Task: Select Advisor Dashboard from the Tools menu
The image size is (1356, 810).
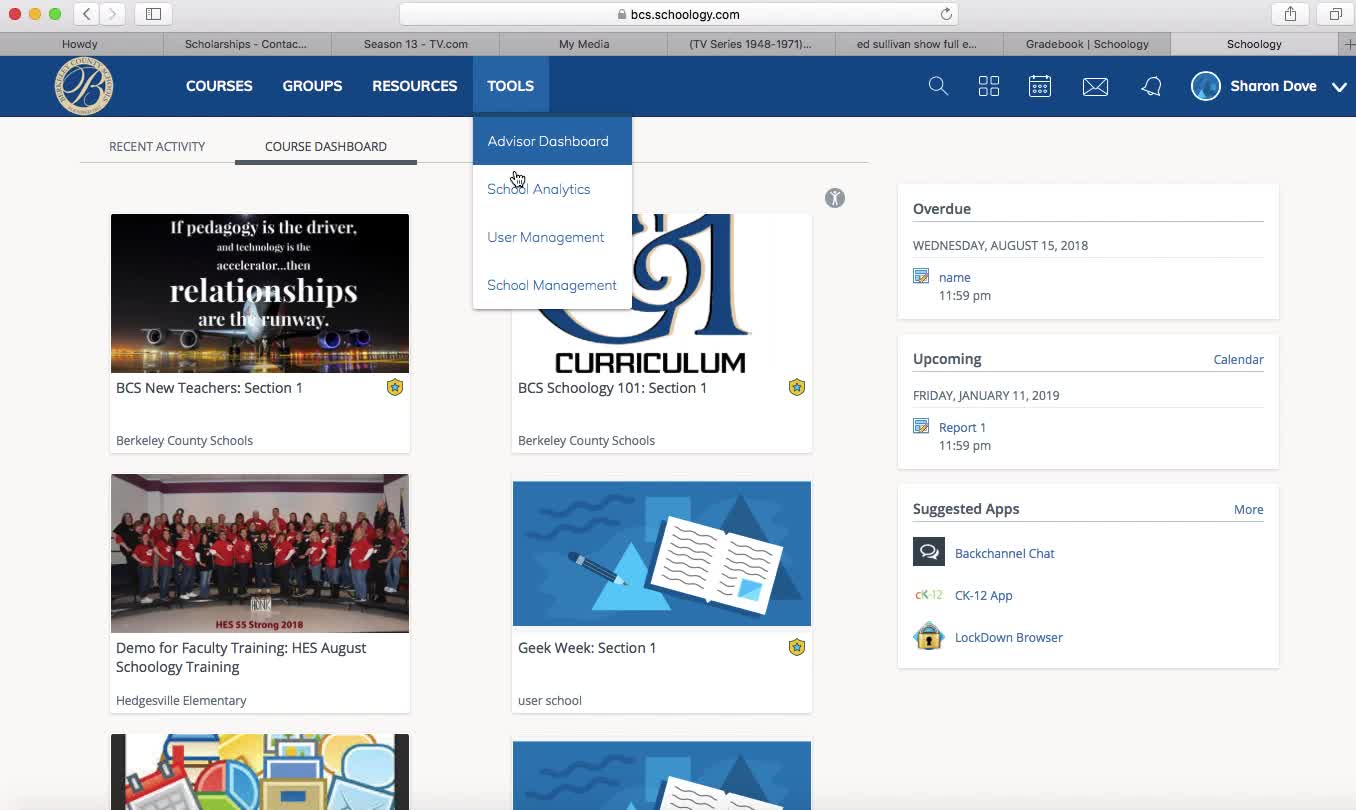Action: tap(552, 141)
